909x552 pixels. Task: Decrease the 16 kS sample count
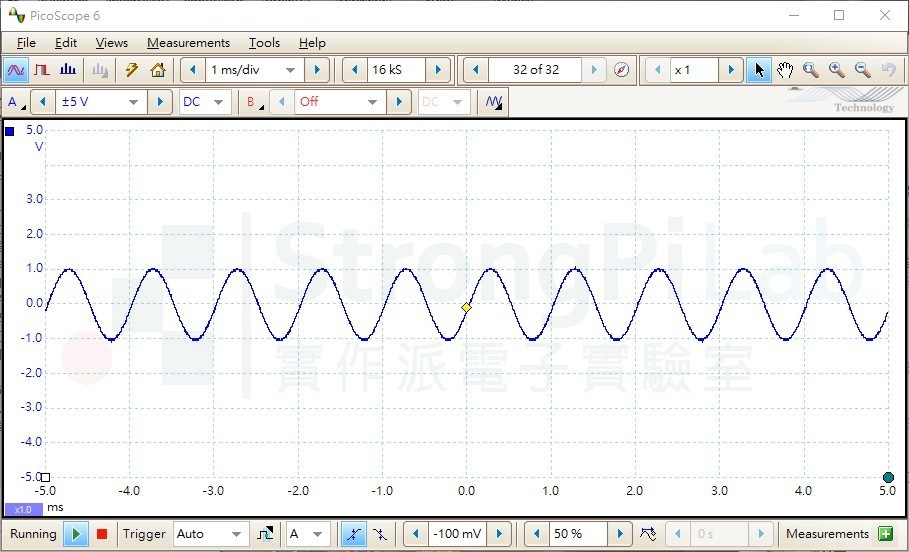355,70
